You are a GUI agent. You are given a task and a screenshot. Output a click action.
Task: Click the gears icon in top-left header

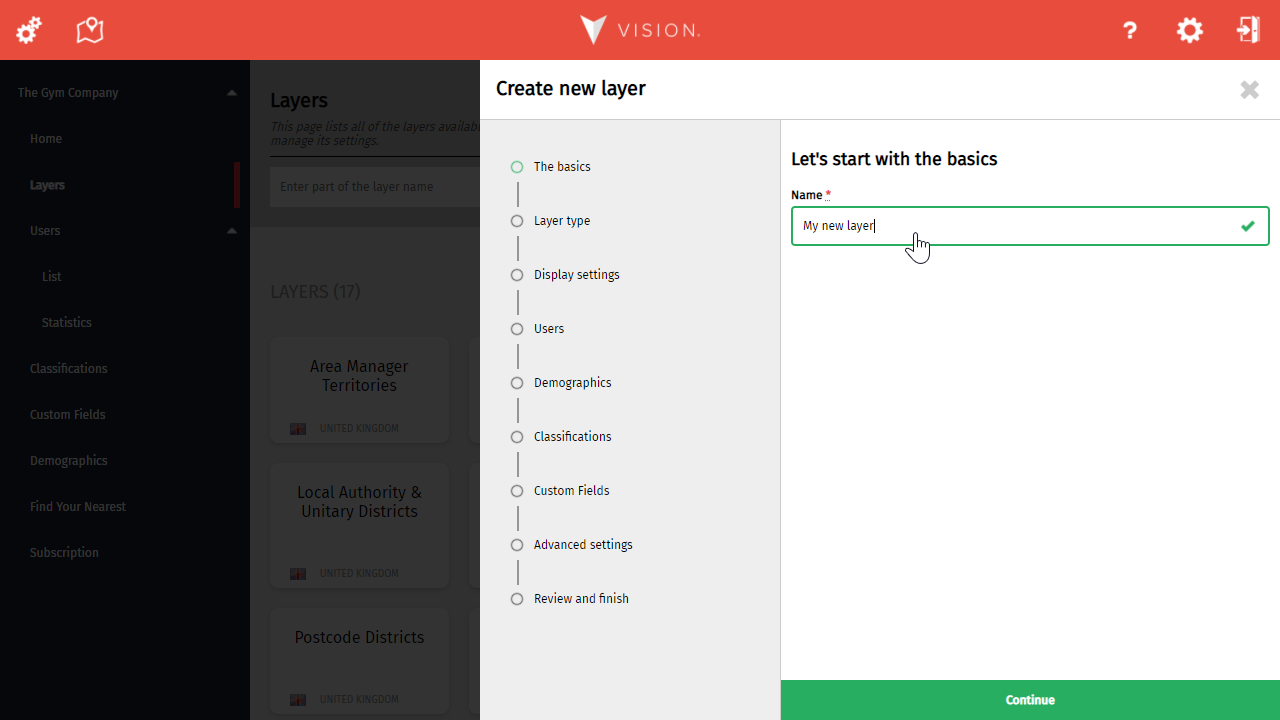pos(29,30)
